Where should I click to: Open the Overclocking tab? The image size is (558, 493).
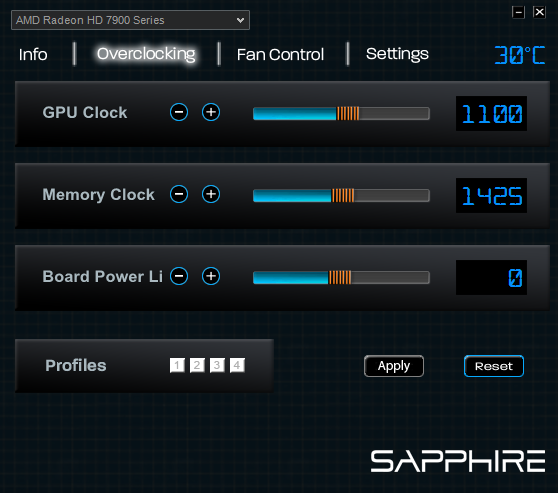[x=146, y=54]
